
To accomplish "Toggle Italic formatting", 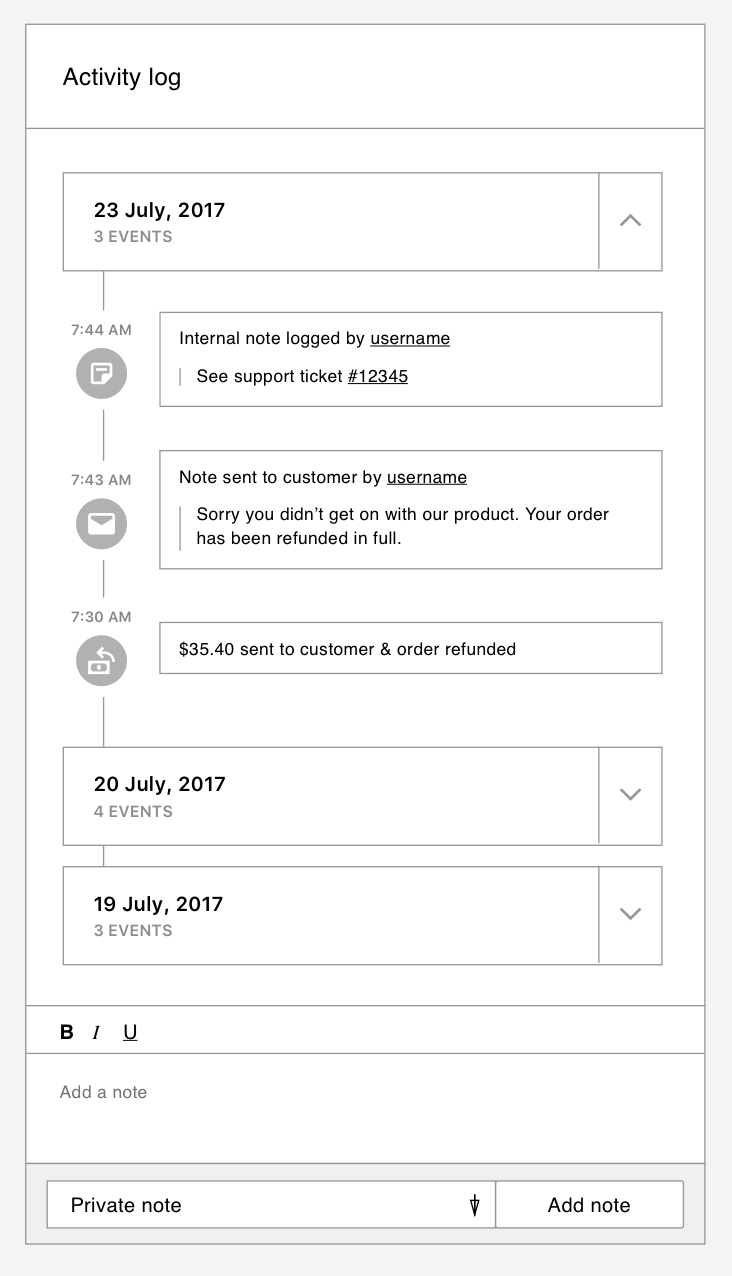I will pos(96,1032).
